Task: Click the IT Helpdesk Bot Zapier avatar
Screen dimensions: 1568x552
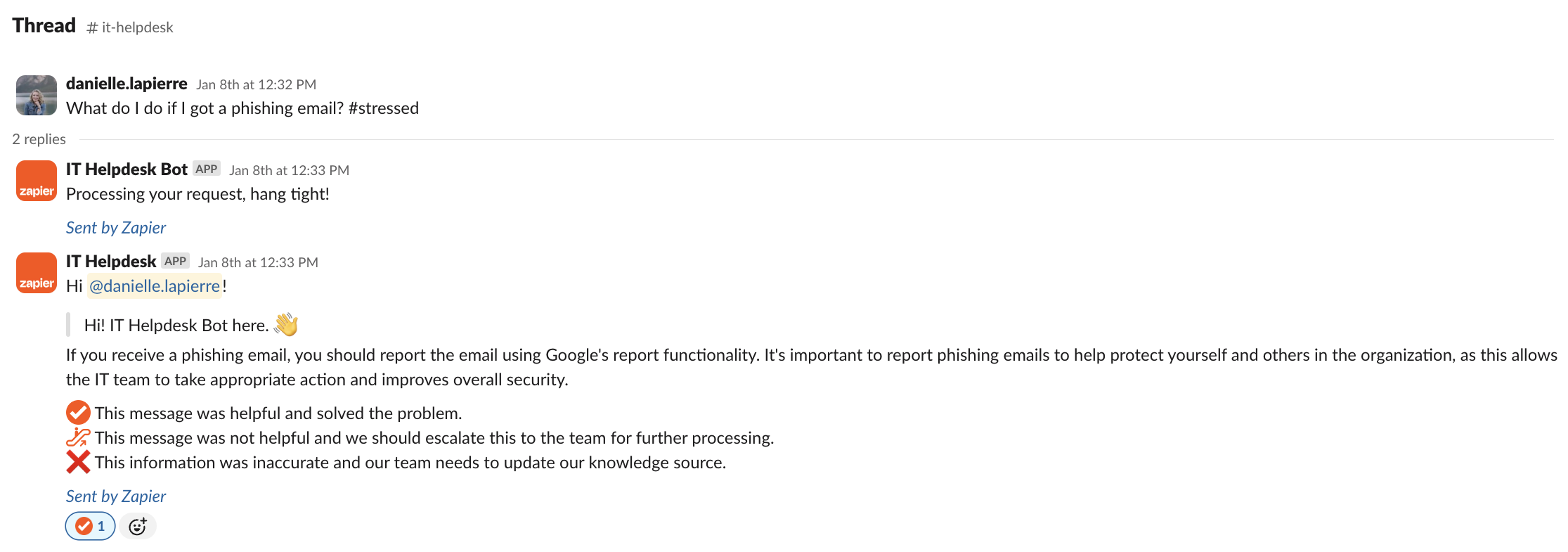Action: point(37,181)
